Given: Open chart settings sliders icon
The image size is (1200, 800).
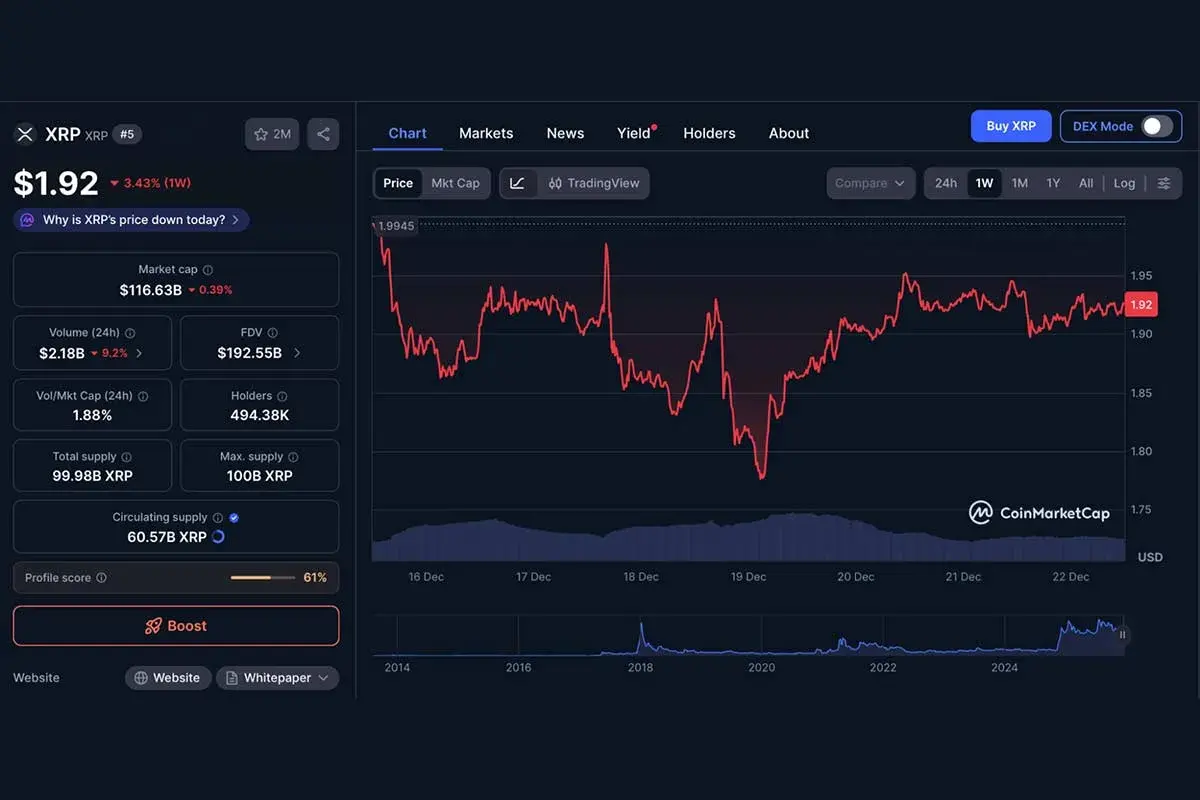Looking at the screenshot, I should click(x=1163, y=183).
